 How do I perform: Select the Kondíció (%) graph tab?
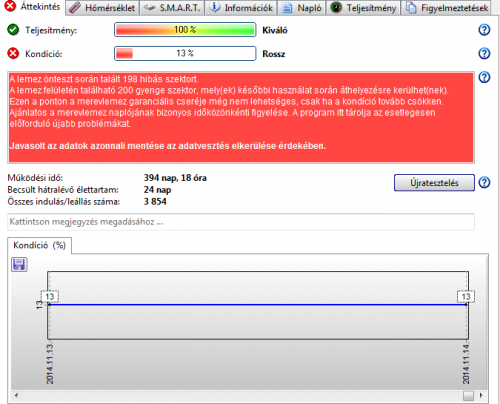click(39, 245)
